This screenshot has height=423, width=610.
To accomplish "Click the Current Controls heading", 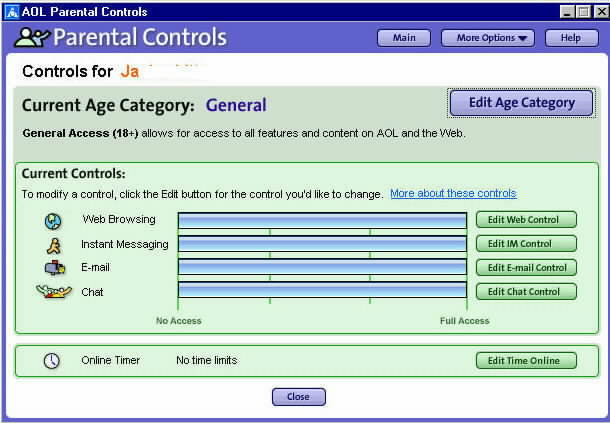I will pyautogui.click(x=74, y=174).
